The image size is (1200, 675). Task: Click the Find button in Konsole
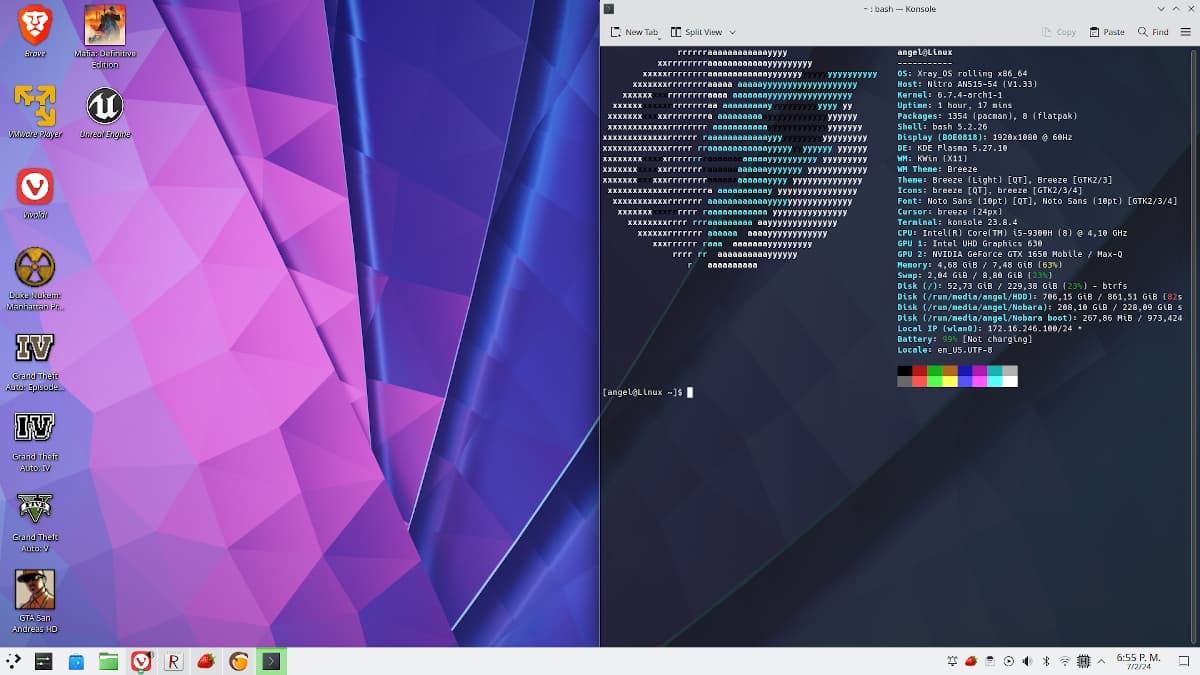[1153, 32]
